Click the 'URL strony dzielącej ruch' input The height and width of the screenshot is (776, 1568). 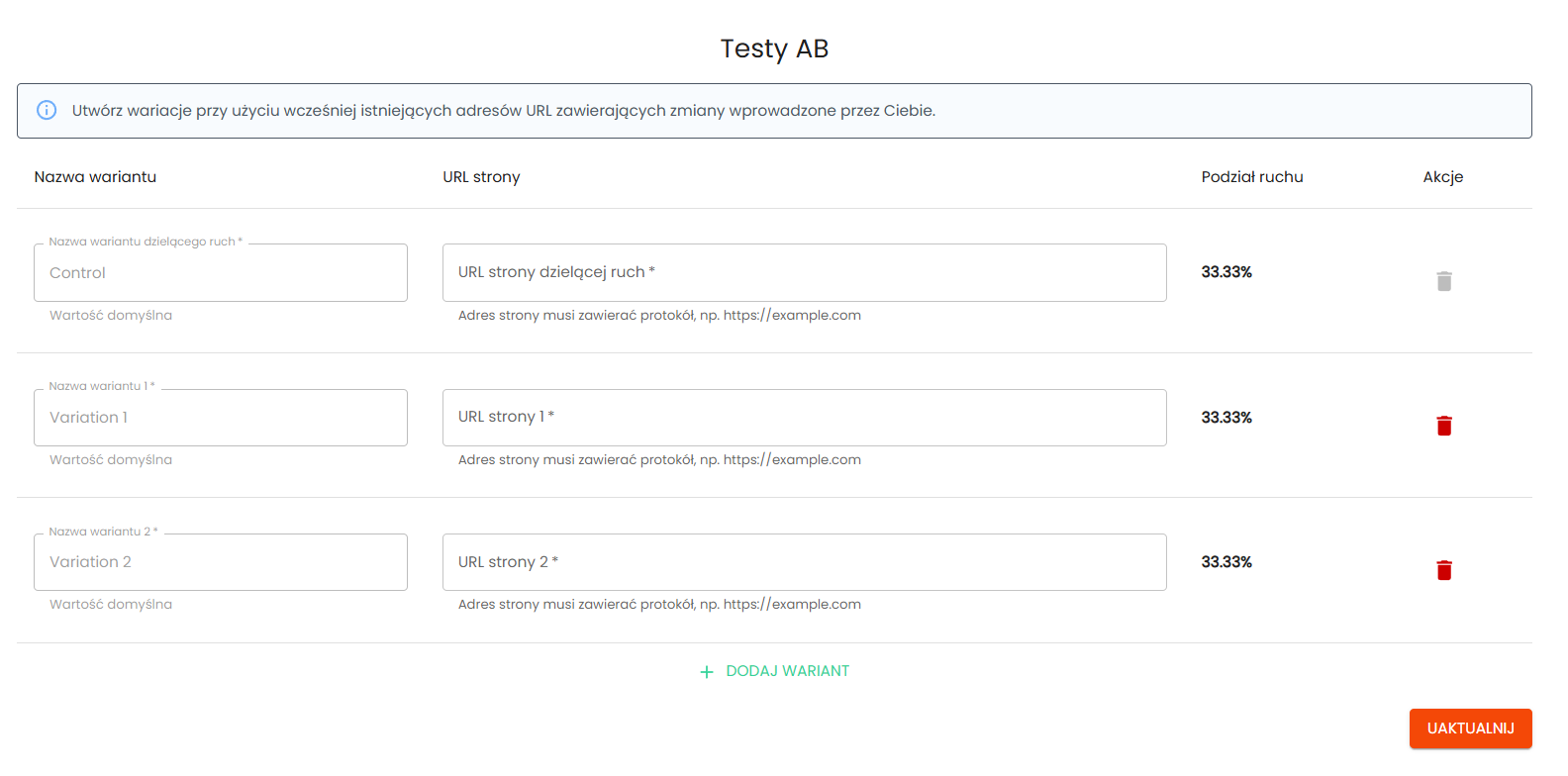(x=804, y=272)
